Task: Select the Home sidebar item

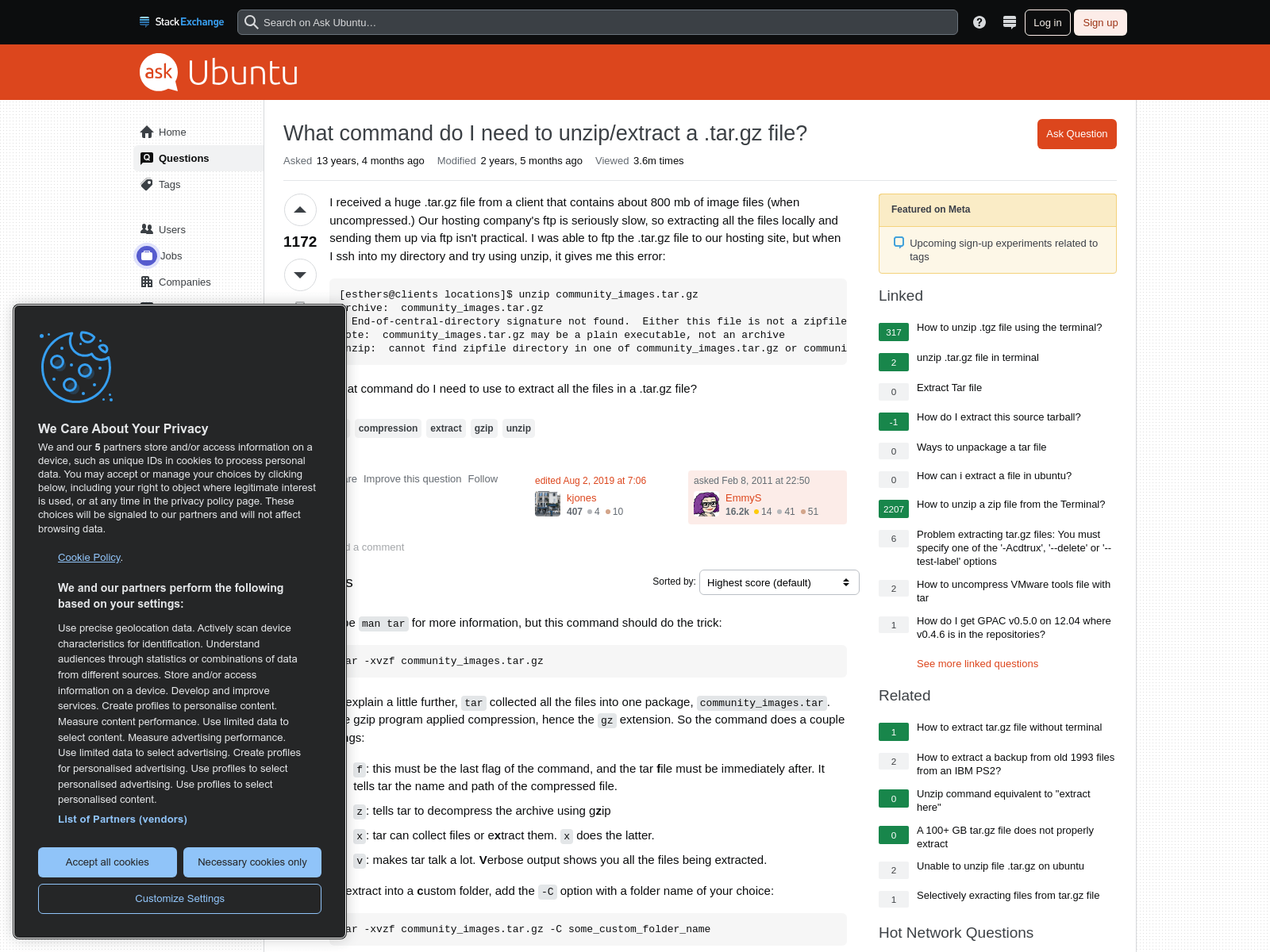Action: 198,132
